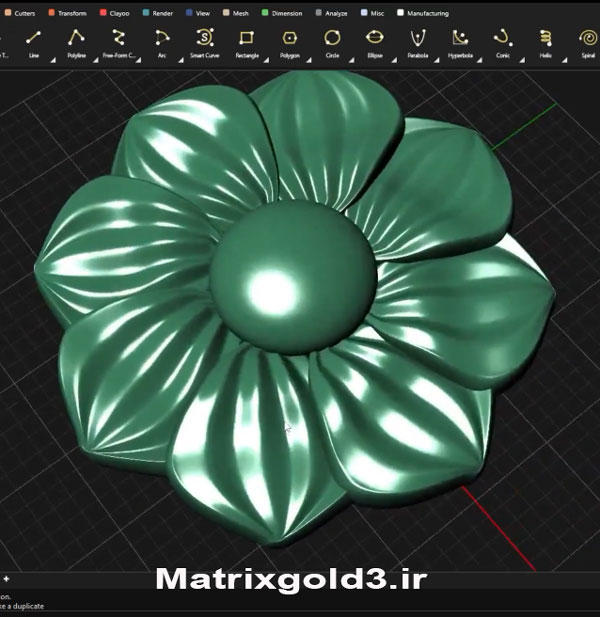Switch to the Dimension tab
Image resolution: width=600 pixels, height=617 pixels.
tap(282, 13)
